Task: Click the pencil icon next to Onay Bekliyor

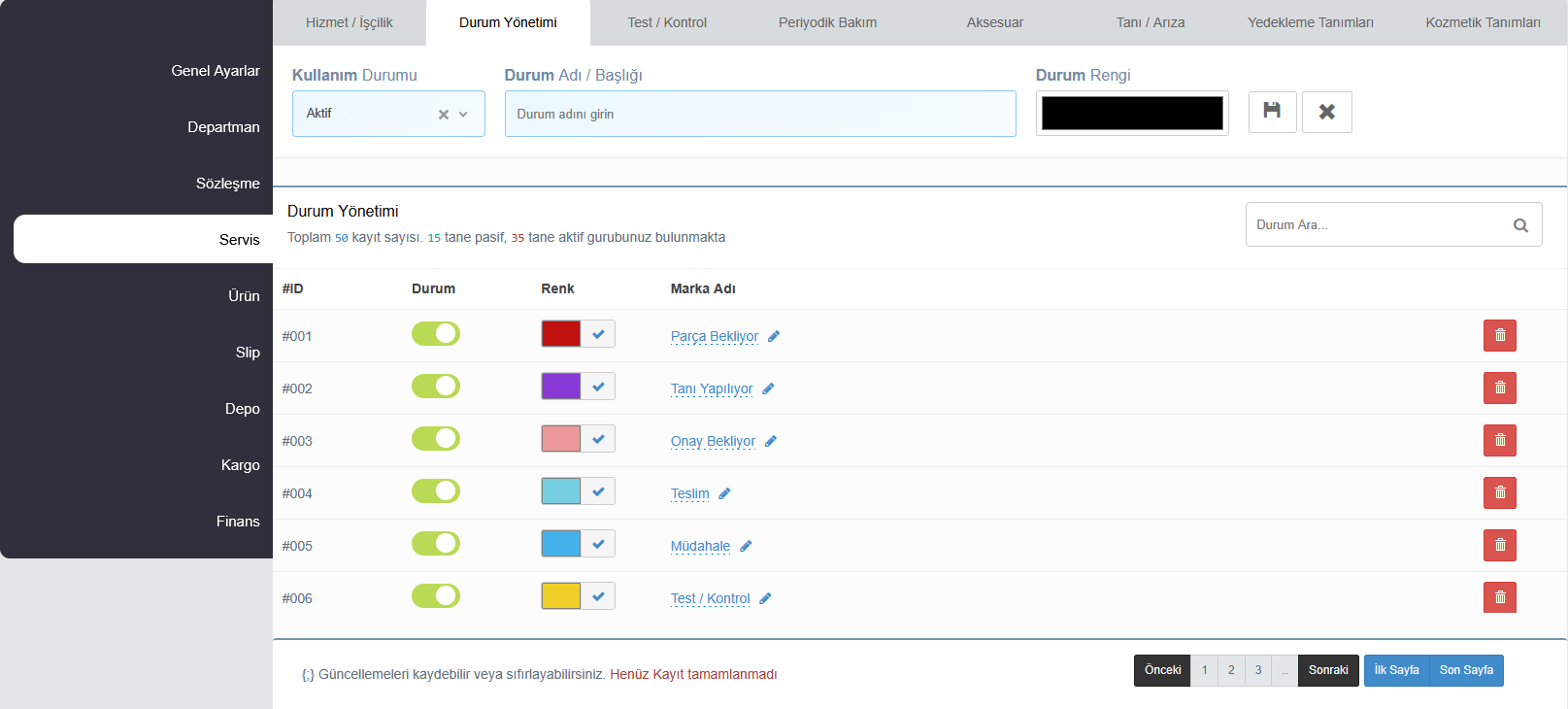Action: point(771,441)
